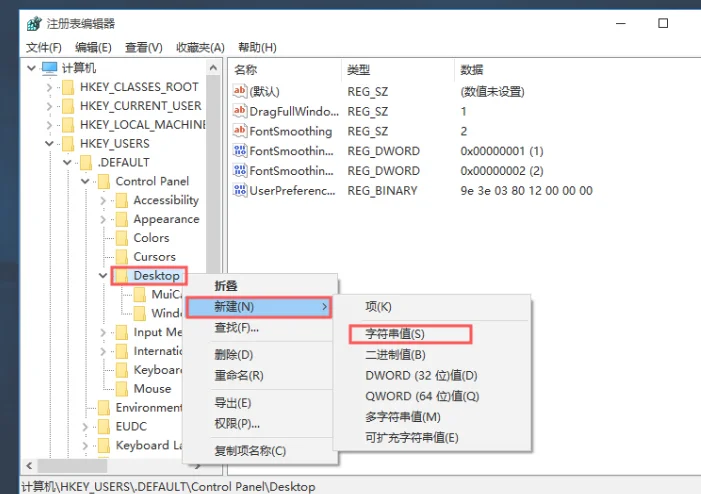The height and width of the screenshot is (494, 701).
Task: Select the computer icon at tree root
Action: click(x=49, y=68)
